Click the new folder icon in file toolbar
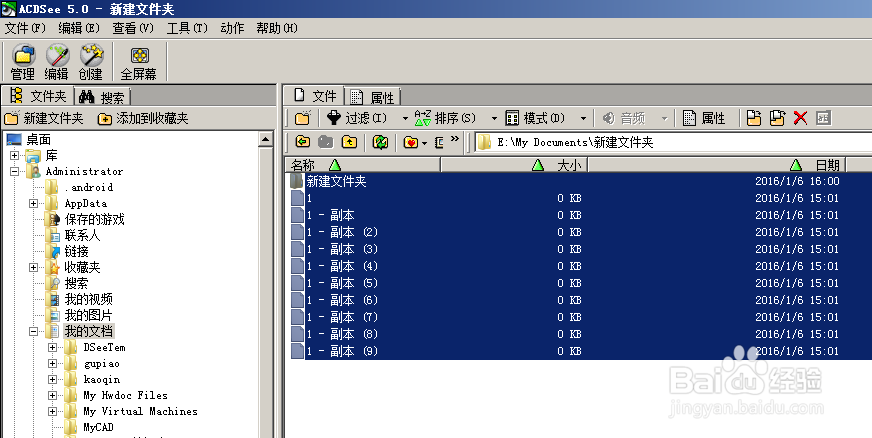 point(303,118)
